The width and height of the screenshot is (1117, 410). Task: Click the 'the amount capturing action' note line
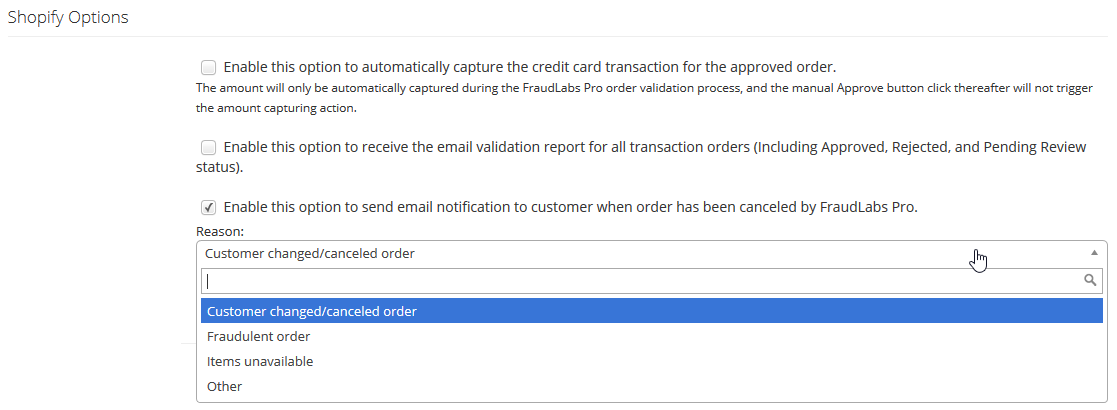point(276,109)
